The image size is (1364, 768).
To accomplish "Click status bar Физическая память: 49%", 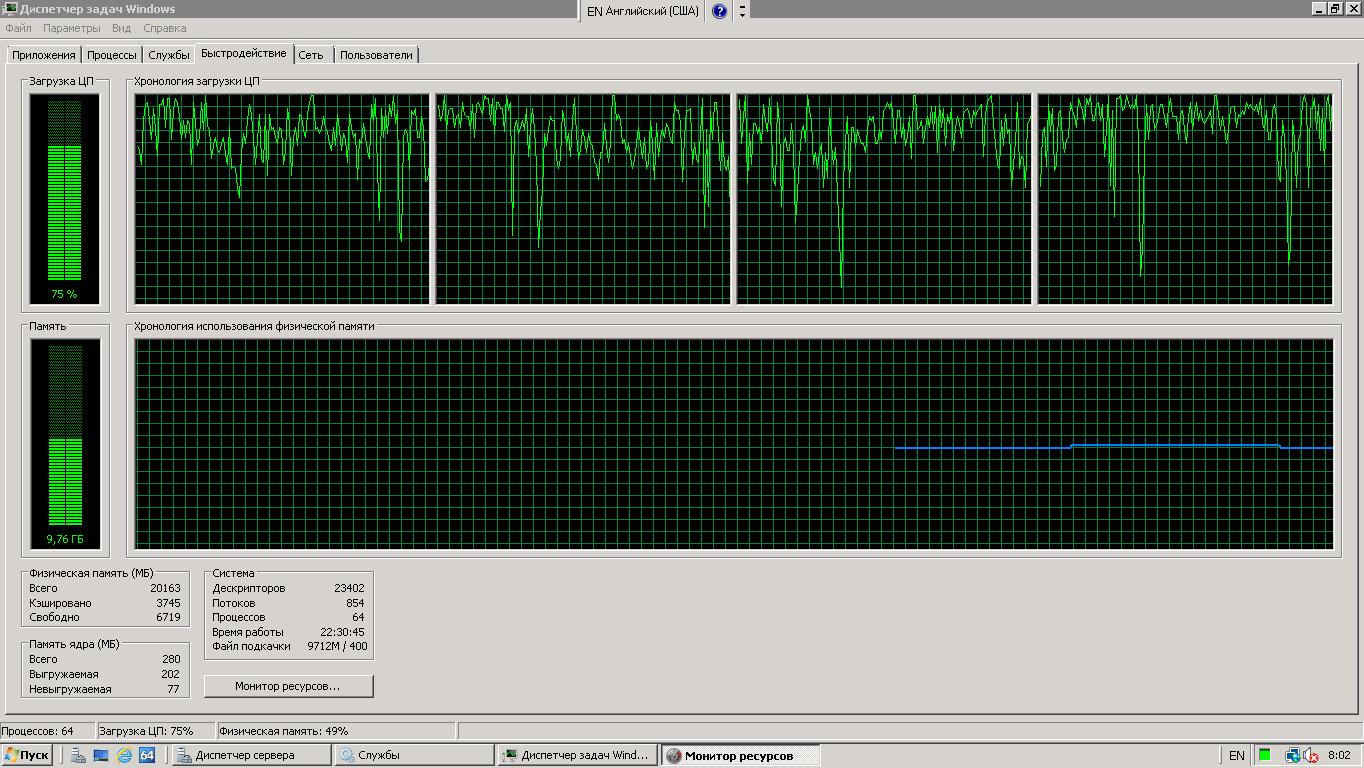I will 335,731.
